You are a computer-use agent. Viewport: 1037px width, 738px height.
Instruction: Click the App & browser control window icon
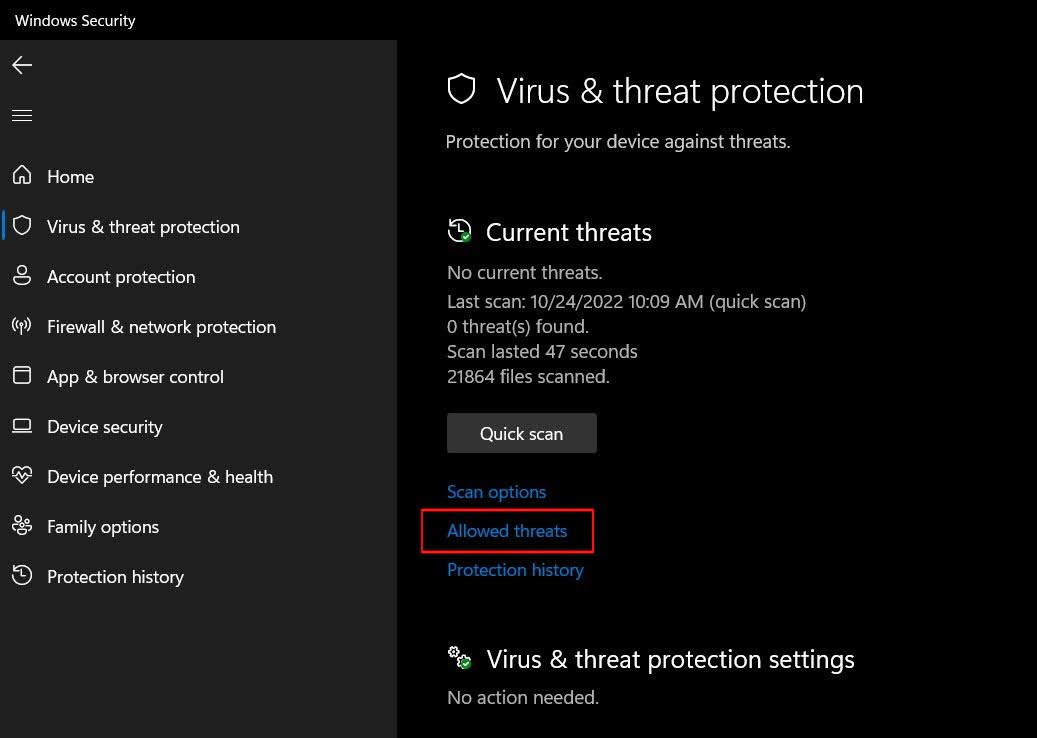[x=22, y=376]
